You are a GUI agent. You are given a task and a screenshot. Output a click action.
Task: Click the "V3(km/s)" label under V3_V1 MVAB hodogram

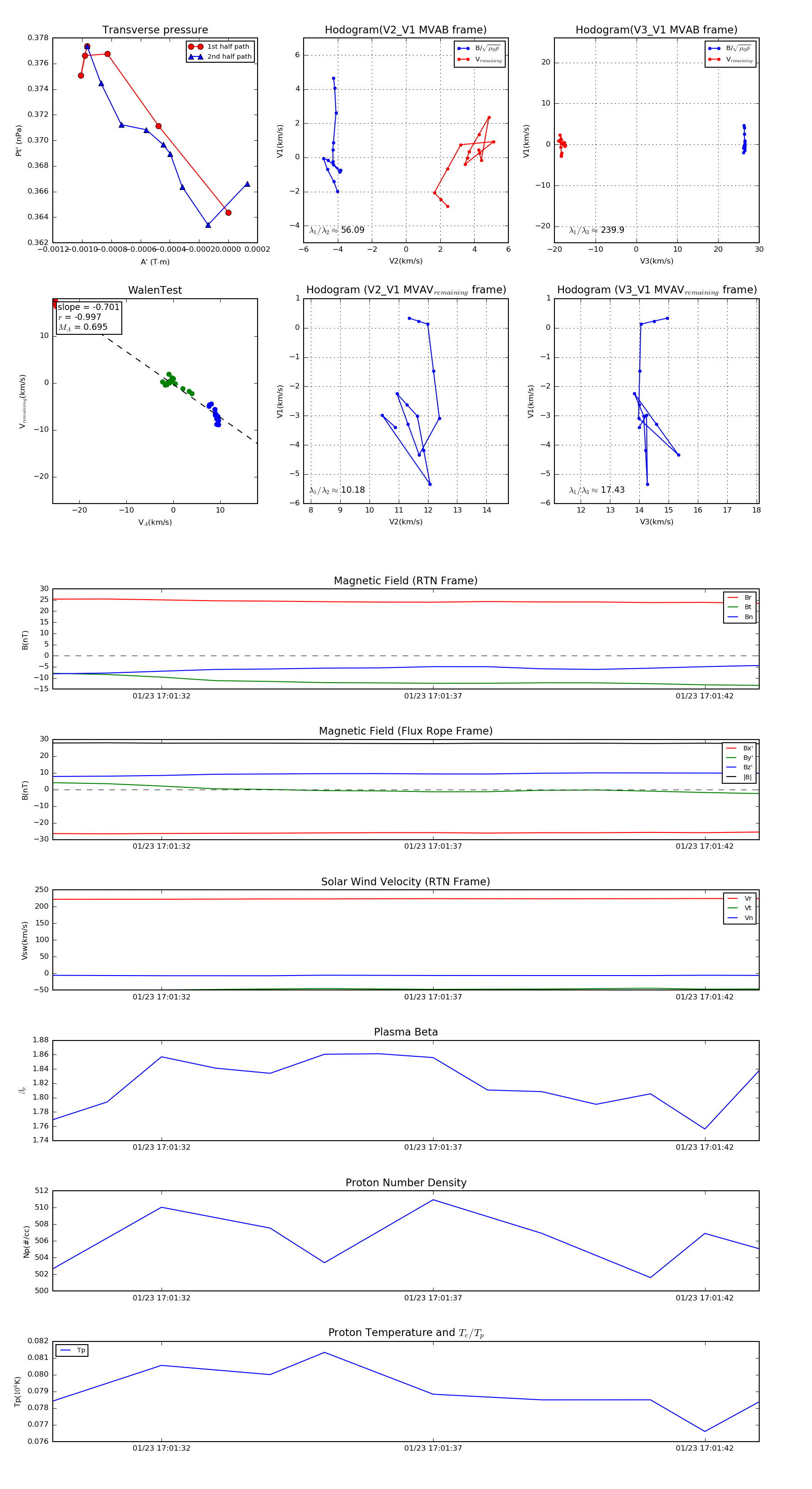656,262
